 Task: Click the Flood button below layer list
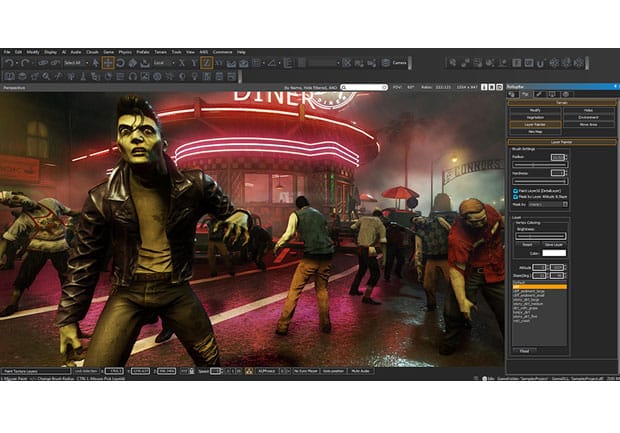[524, 351]
